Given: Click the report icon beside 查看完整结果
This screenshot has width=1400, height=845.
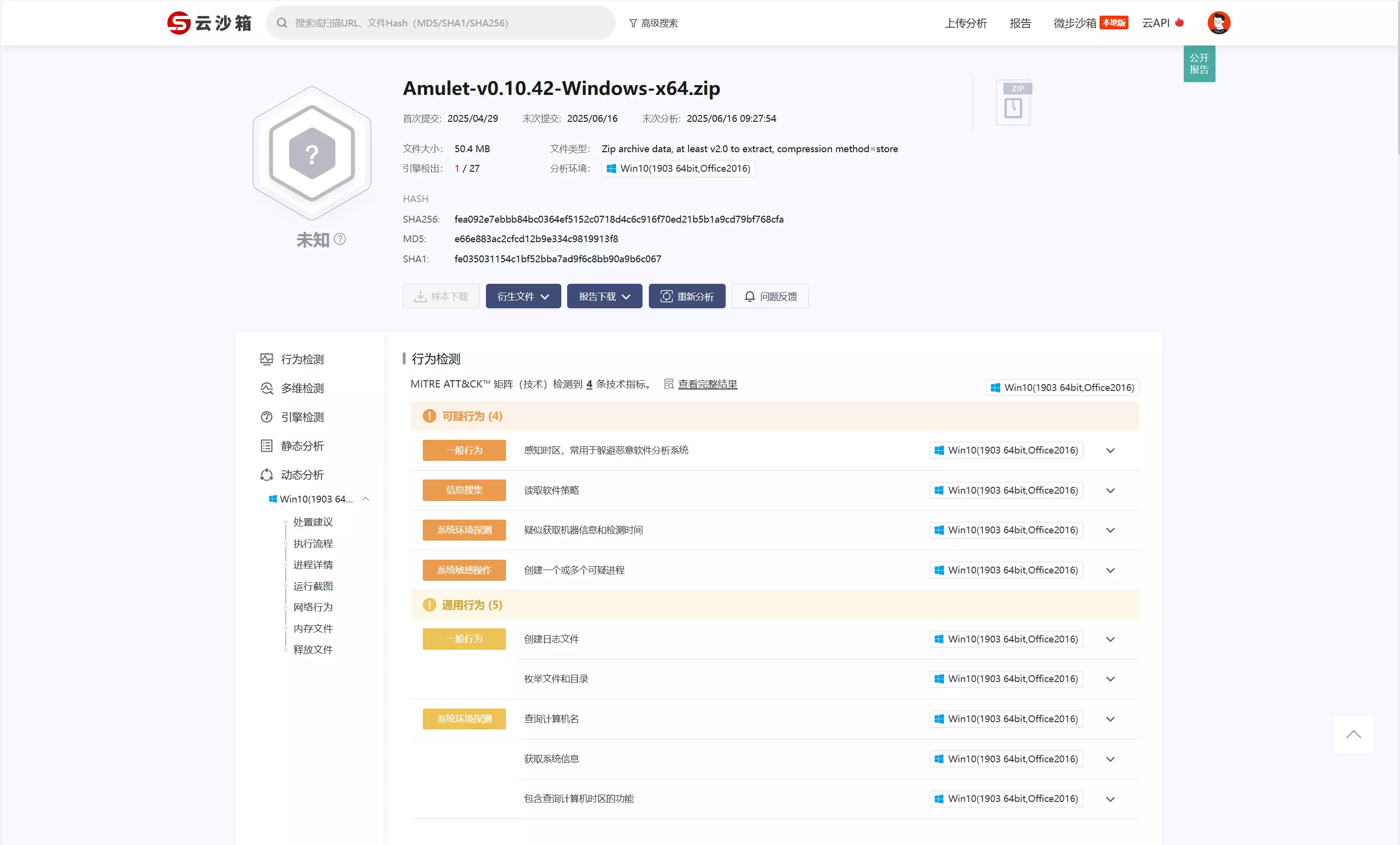Looking at the screenshot, I should (x=669, y=385).
